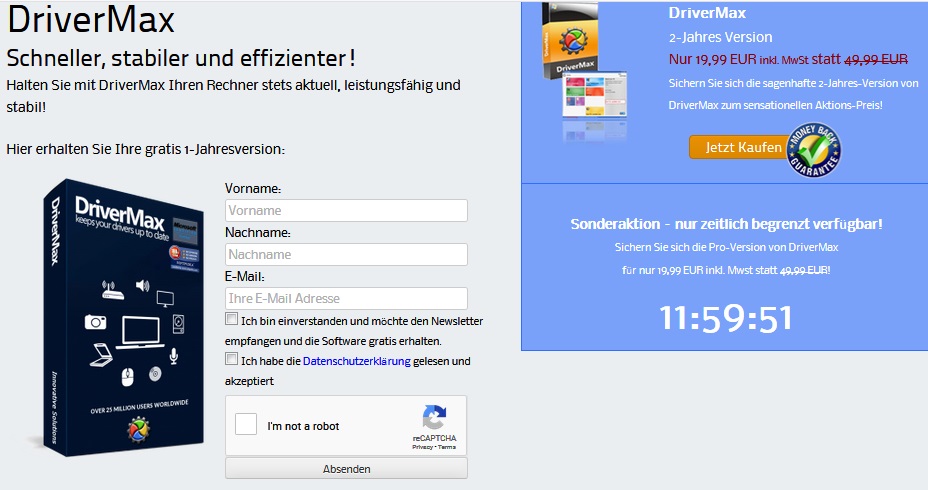This screenshot has width=928, height=490.
Task: Click the large DriverMax box image
Action: (123, 318)
